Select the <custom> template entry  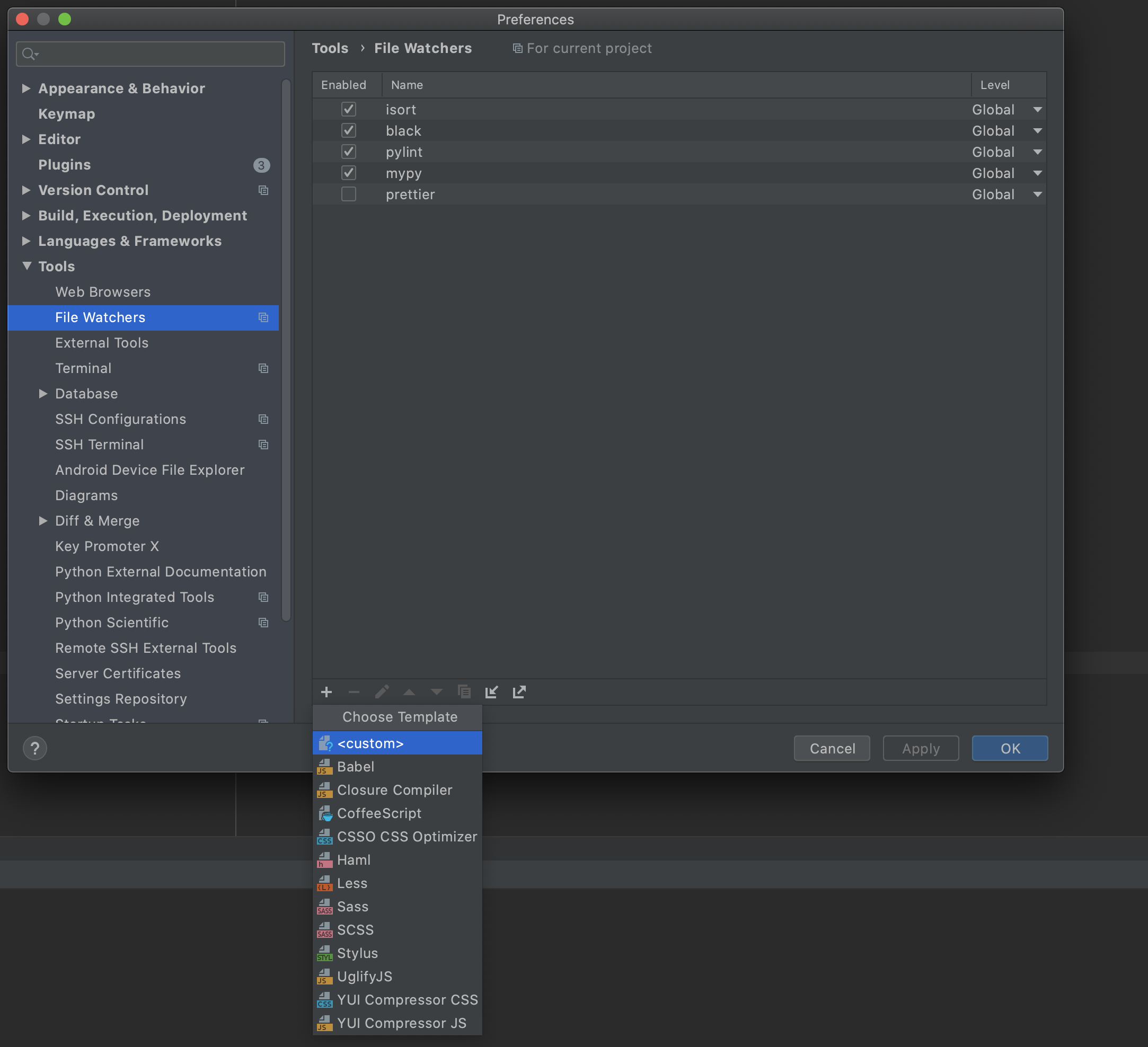(x=370, y=743)
